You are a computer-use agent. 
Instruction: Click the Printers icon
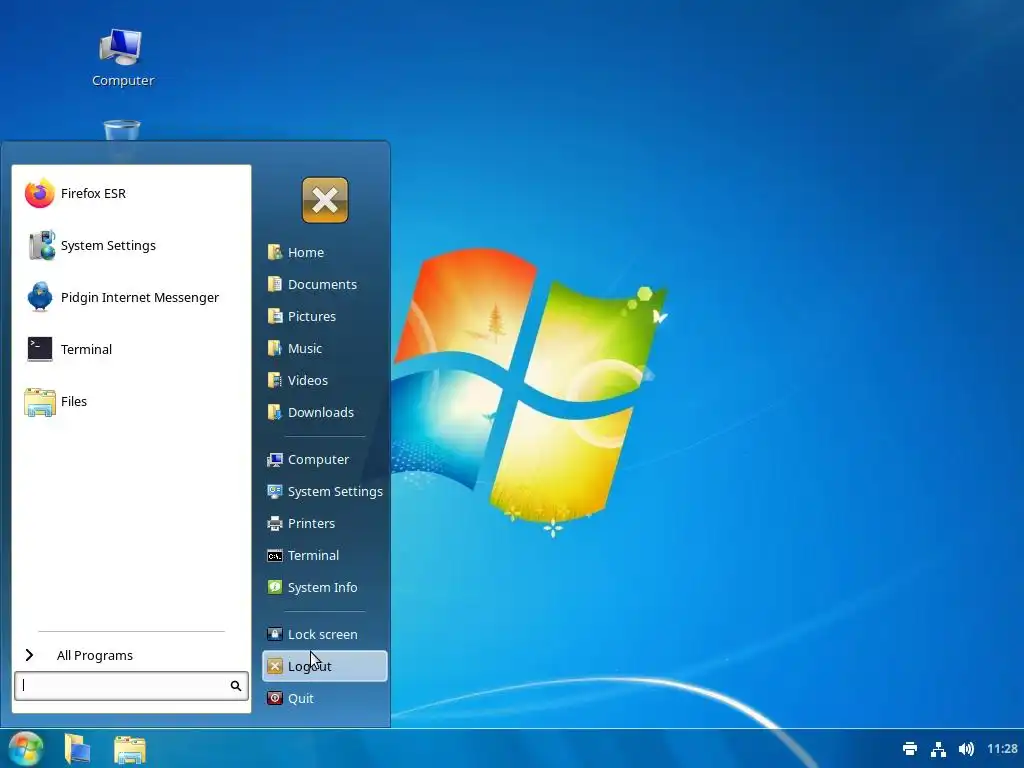pos(275,523)
